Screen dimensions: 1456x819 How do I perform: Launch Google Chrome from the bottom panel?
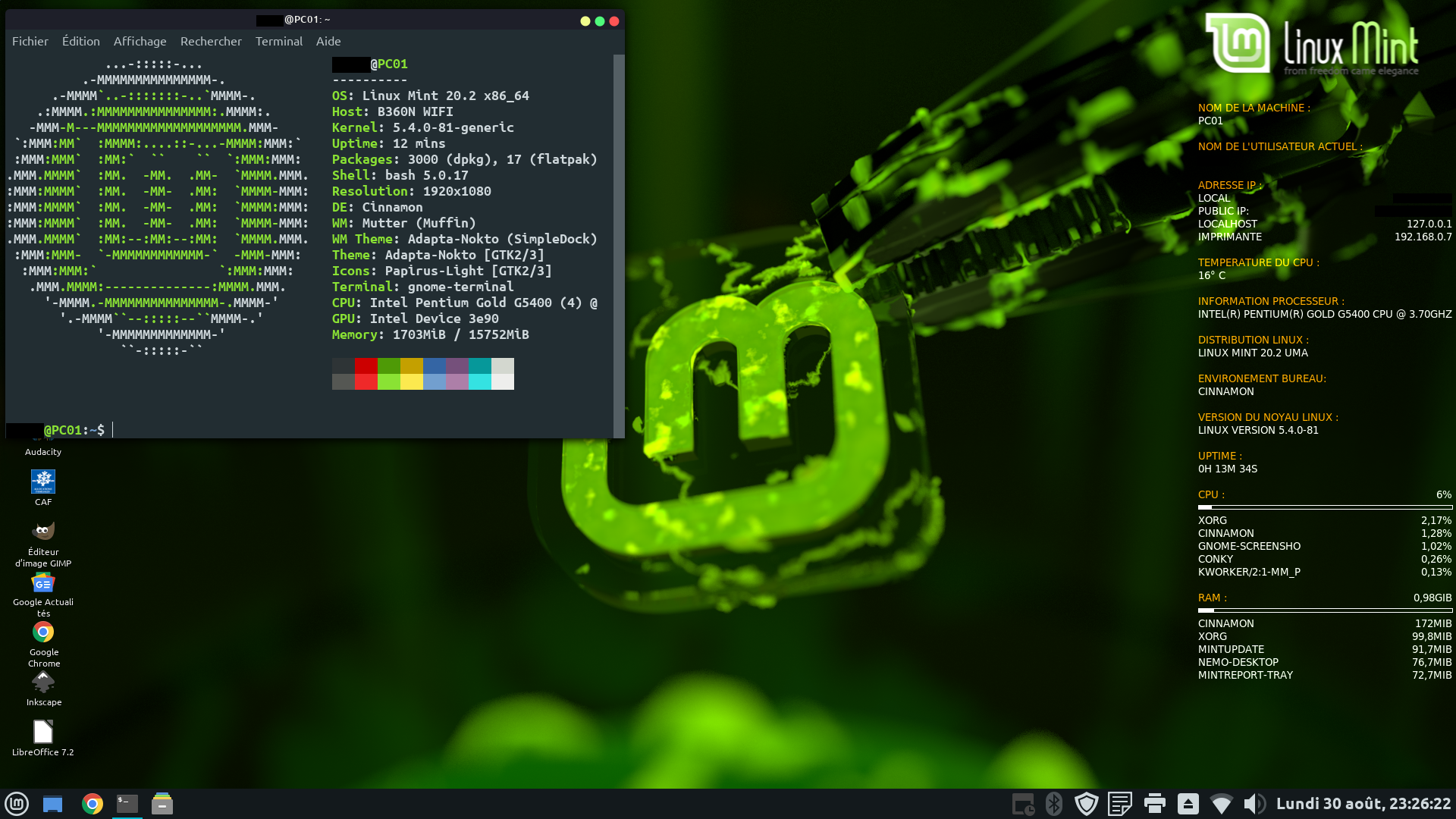tap(93, 804)
